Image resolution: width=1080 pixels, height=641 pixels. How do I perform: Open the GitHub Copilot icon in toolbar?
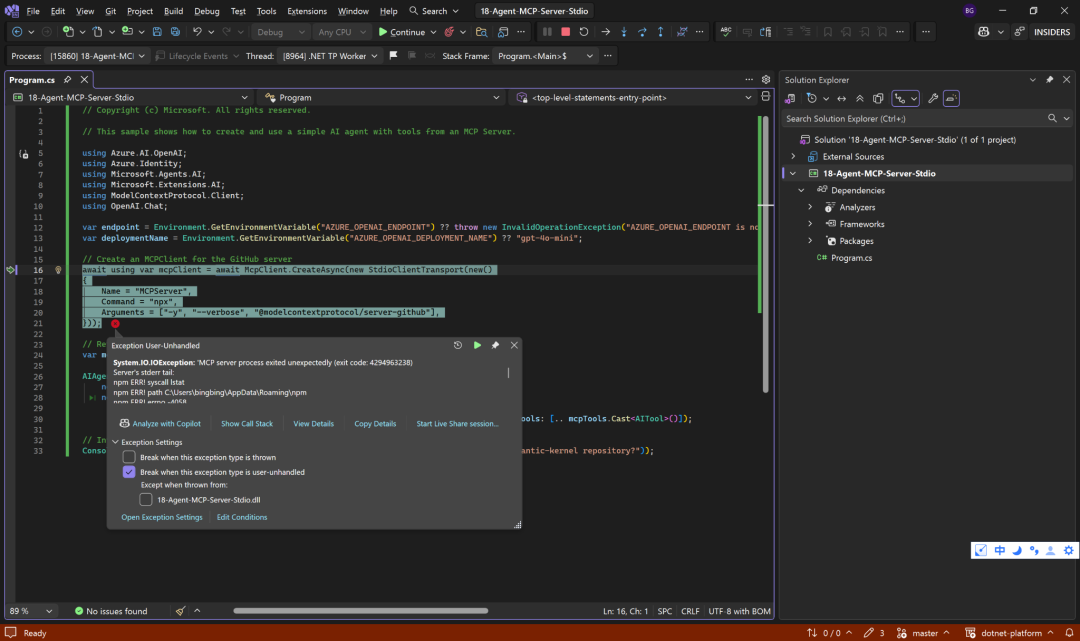click(x=984, y=32)
